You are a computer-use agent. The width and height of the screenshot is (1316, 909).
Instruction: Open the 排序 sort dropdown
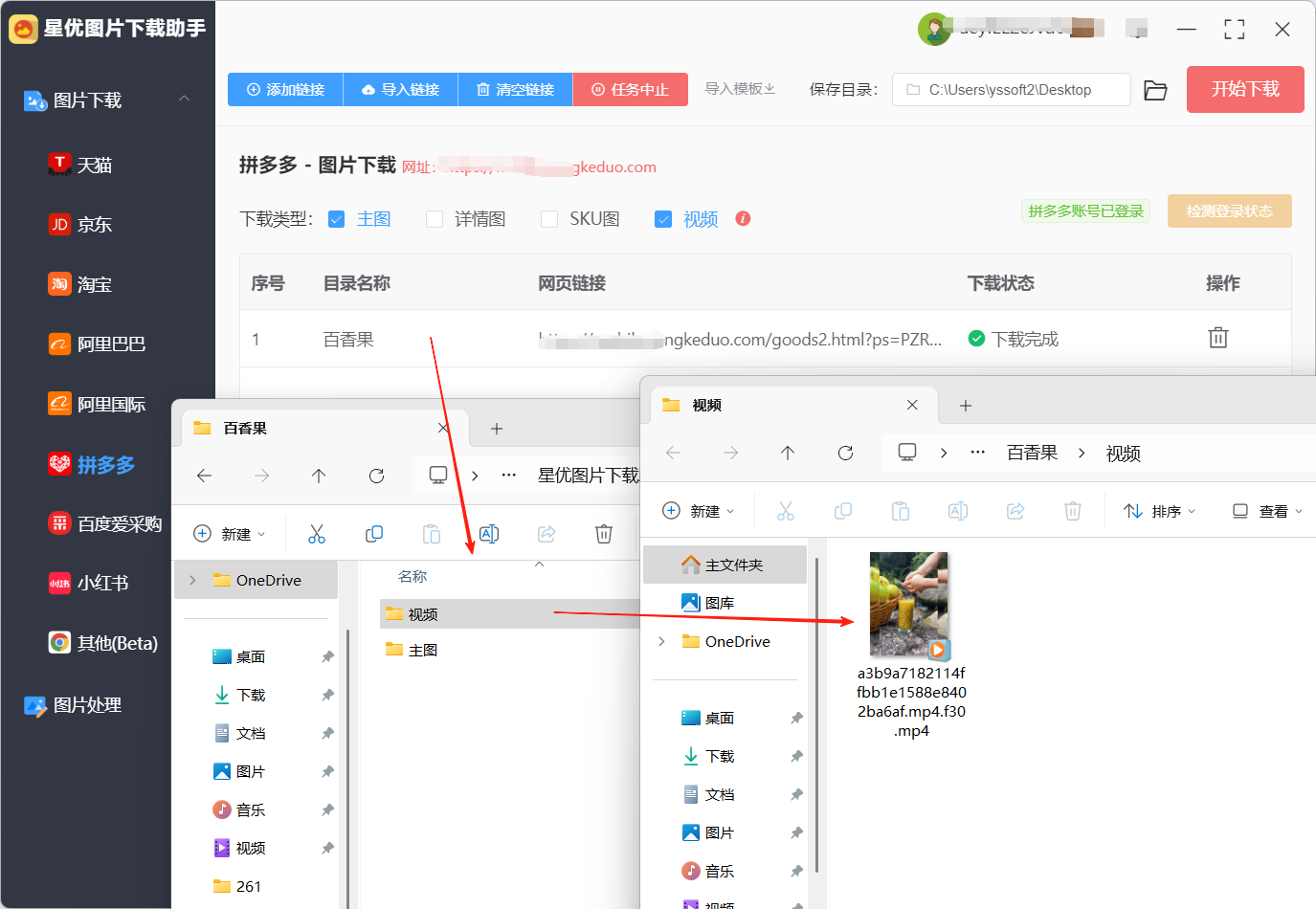coord(1160,511)
